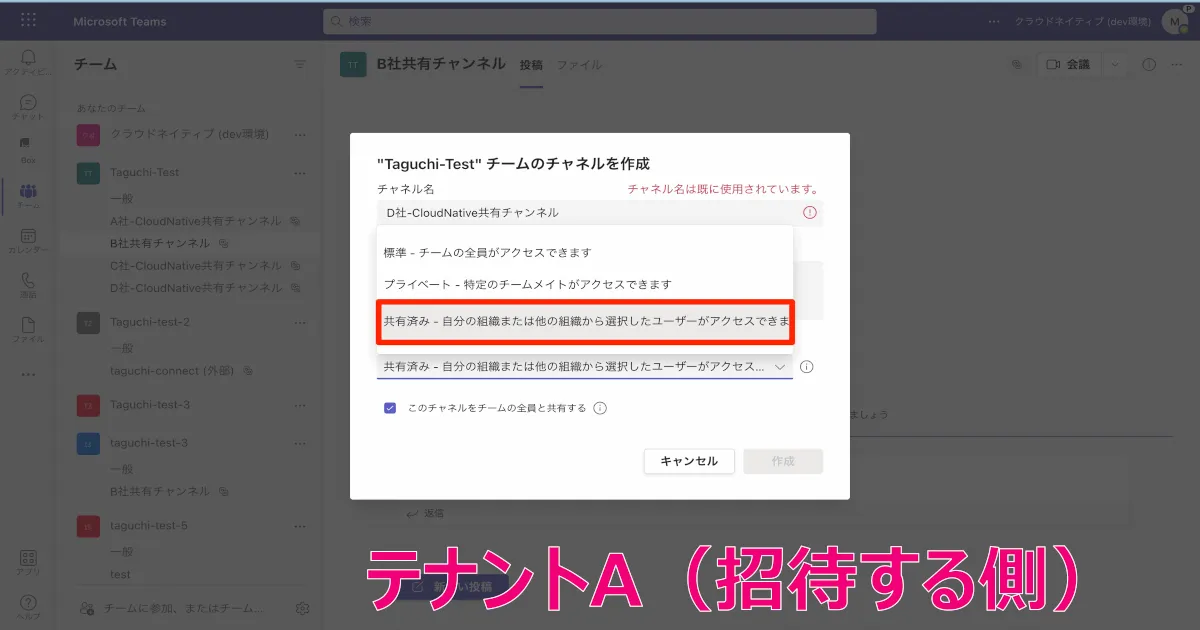Open more options for クラウドネイティブ team

point(300,134)
